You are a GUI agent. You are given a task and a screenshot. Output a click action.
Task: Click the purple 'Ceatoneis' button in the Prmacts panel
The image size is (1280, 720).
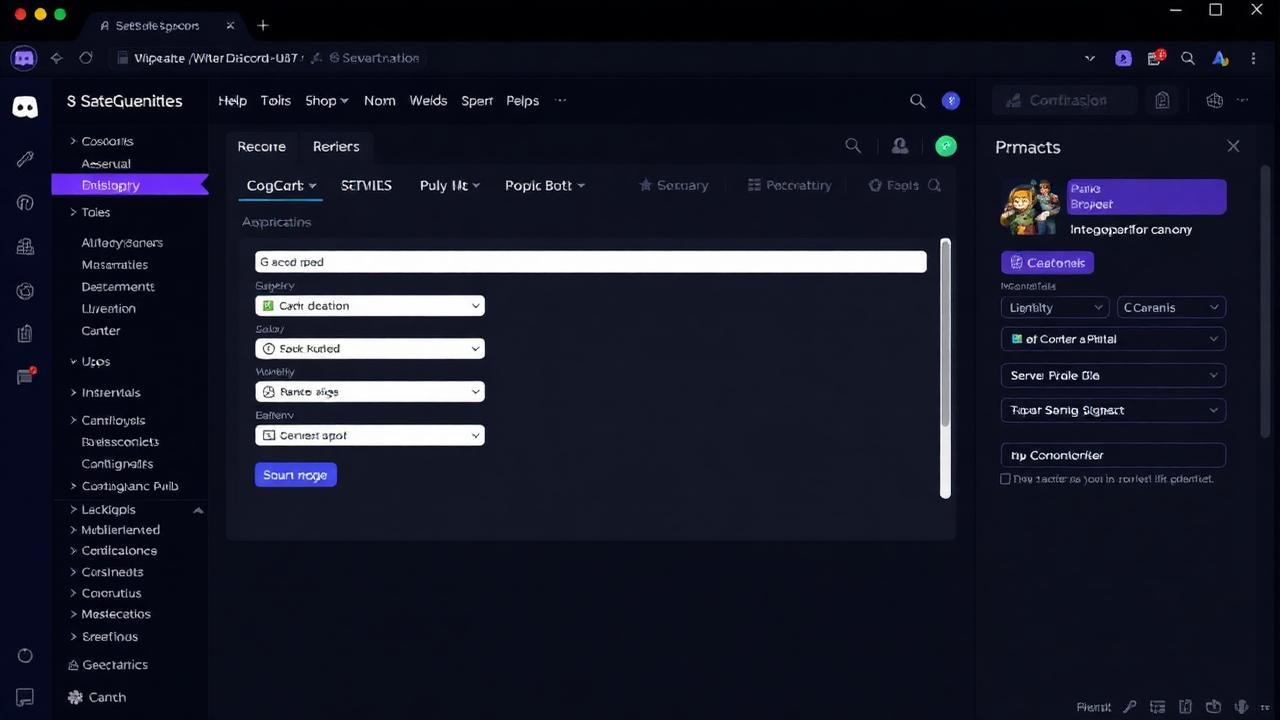[1047, 262]
